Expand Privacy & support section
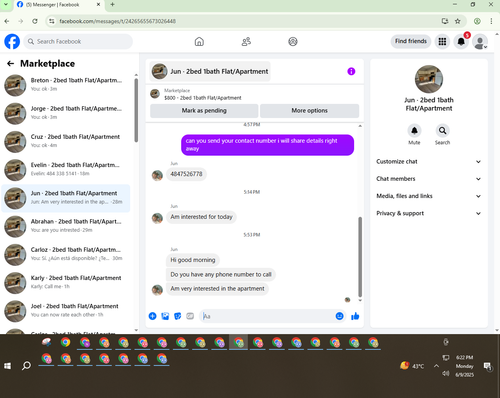This screenshot has height=398, width=500. point(429,213)
